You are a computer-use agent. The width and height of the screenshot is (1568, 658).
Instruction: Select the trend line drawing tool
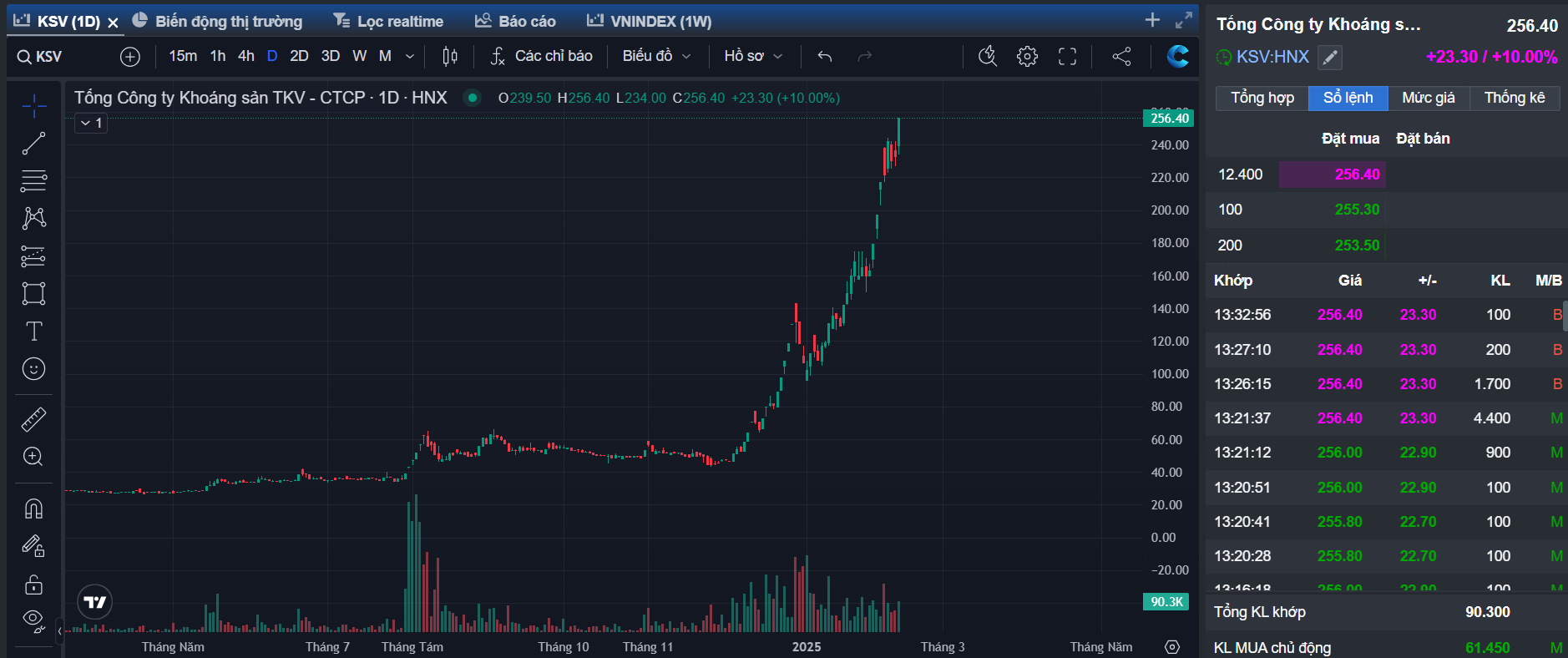pos(33,144)
